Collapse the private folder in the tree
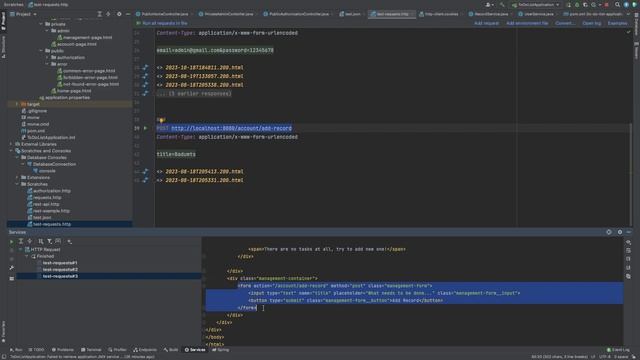 41,24
